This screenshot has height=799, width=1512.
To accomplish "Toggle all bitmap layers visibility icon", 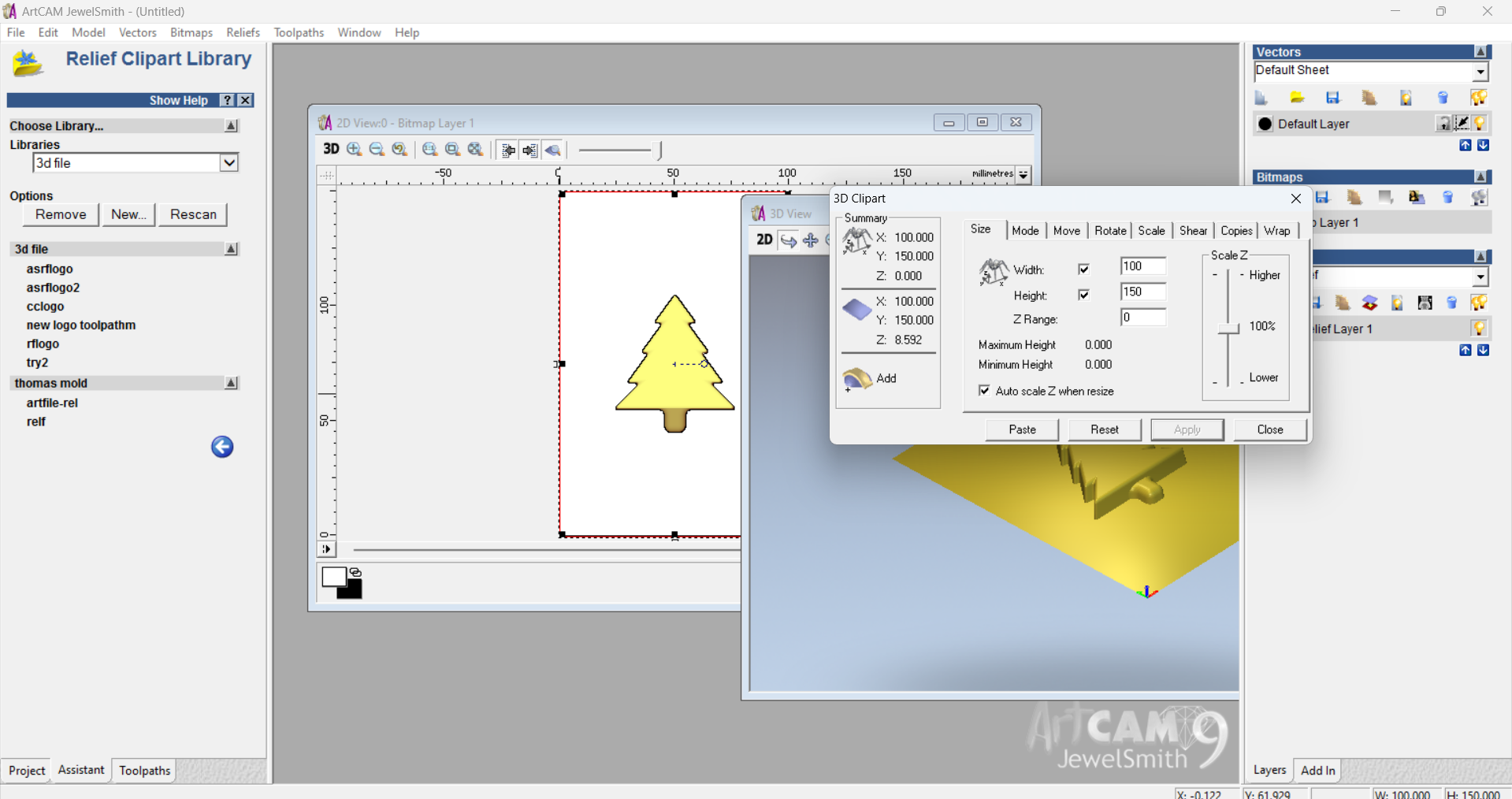I will pos(1479,197).
